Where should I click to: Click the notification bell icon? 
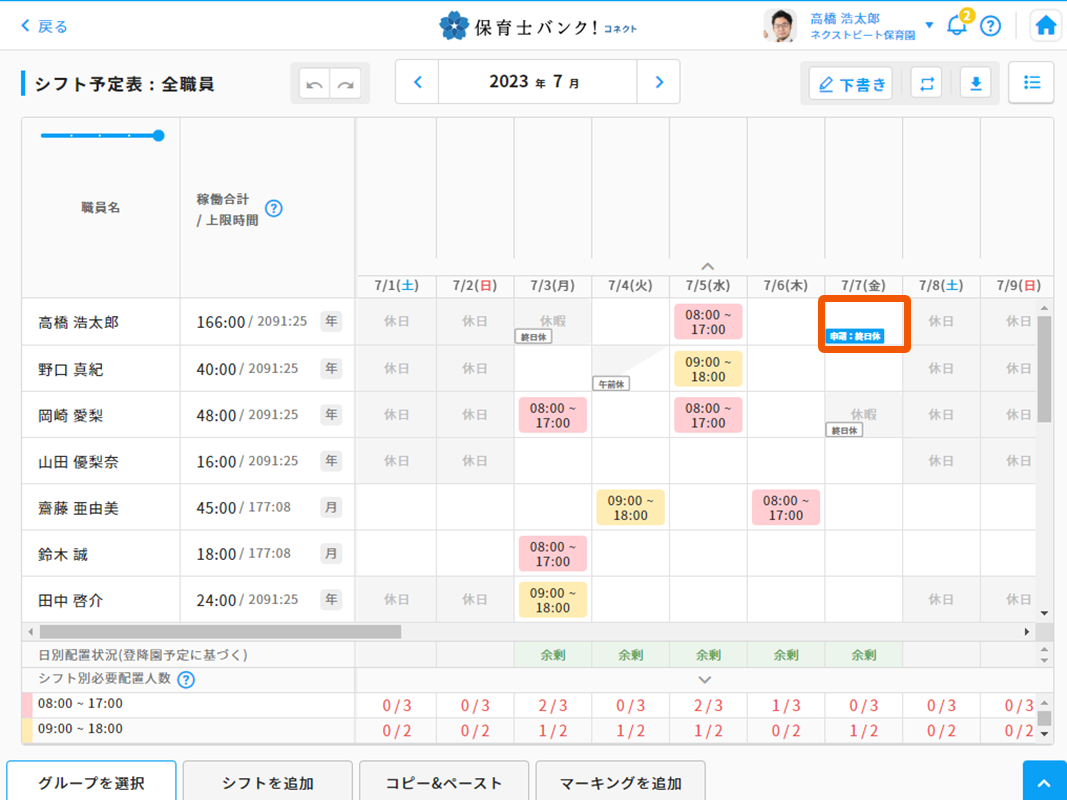[956, 24]
